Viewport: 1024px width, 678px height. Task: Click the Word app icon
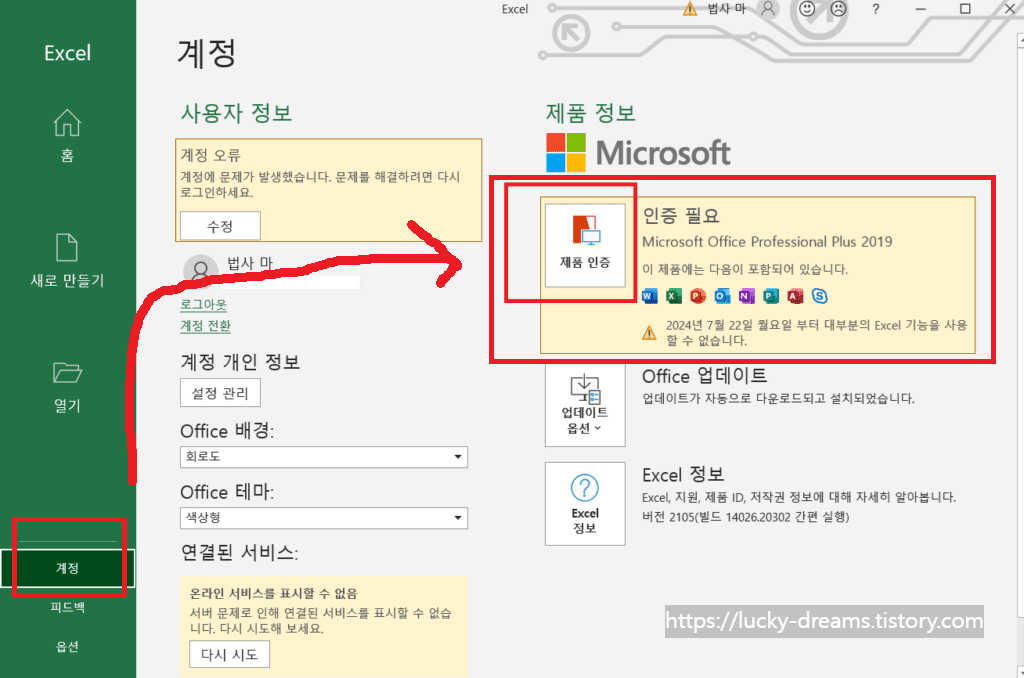tap(650, 296)
